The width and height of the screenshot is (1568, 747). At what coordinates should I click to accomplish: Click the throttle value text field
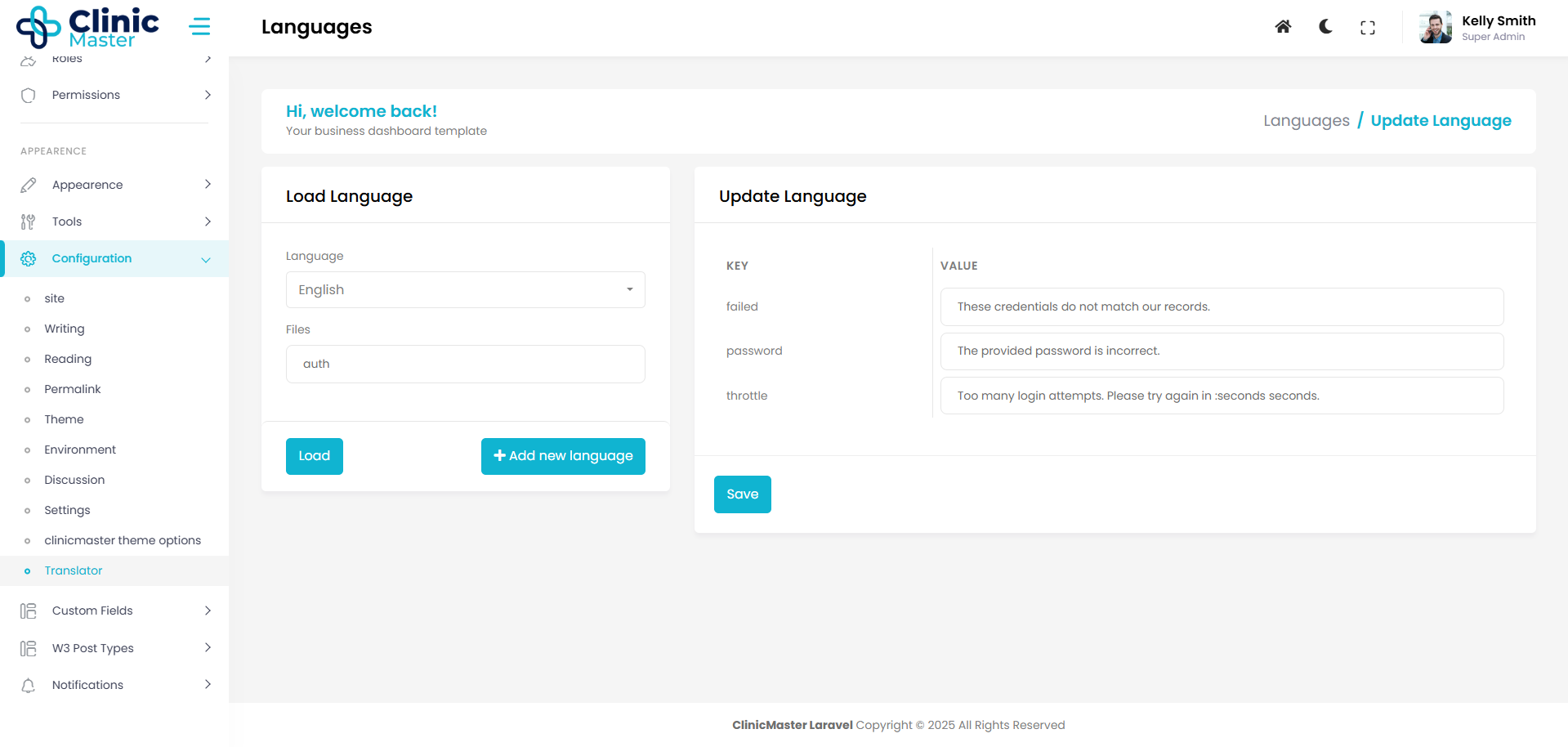[x=1222, y=396]
